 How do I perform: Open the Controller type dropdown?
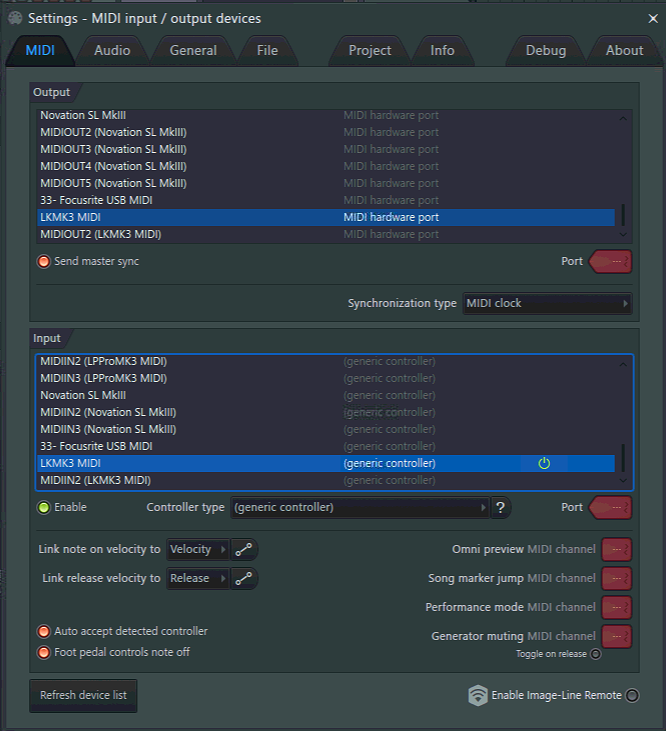[360, 507]
